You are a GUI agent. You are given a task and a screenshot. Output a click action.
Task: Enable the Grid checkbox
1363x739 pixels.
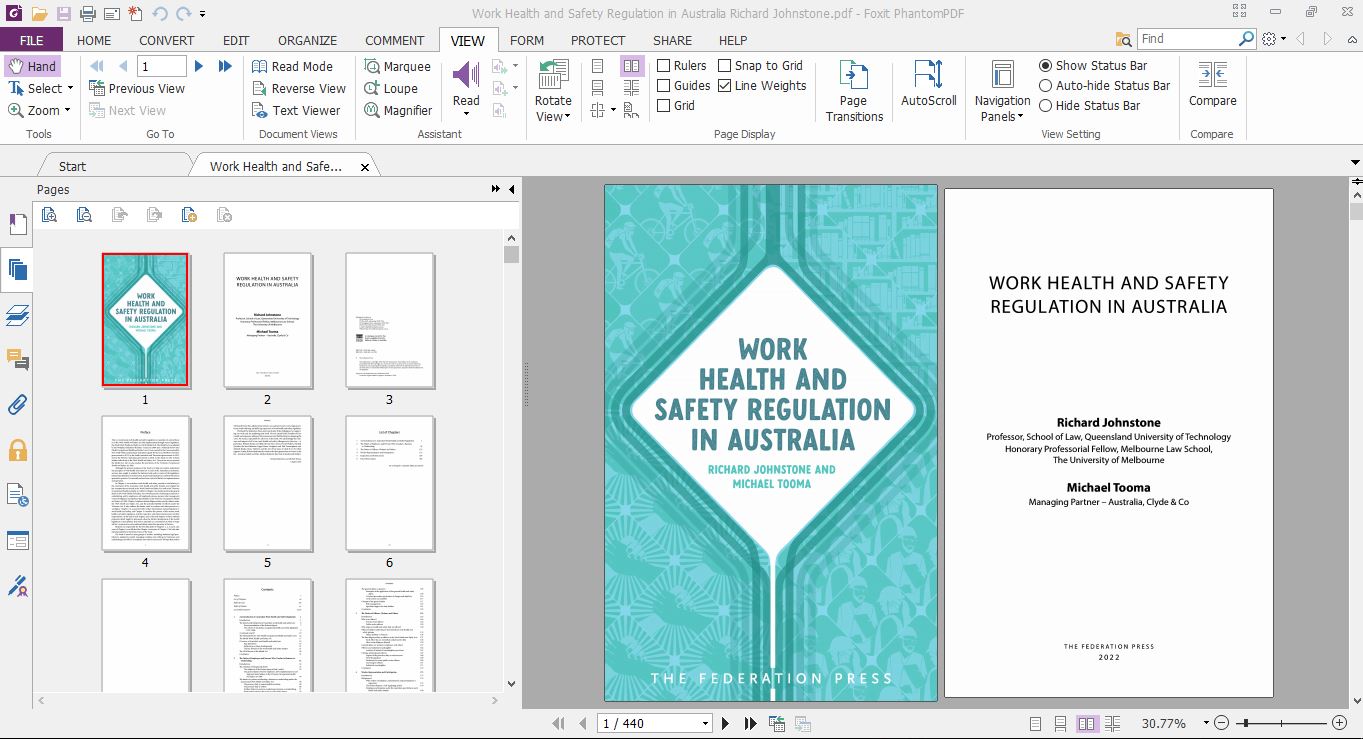click(x=664, y=106)
